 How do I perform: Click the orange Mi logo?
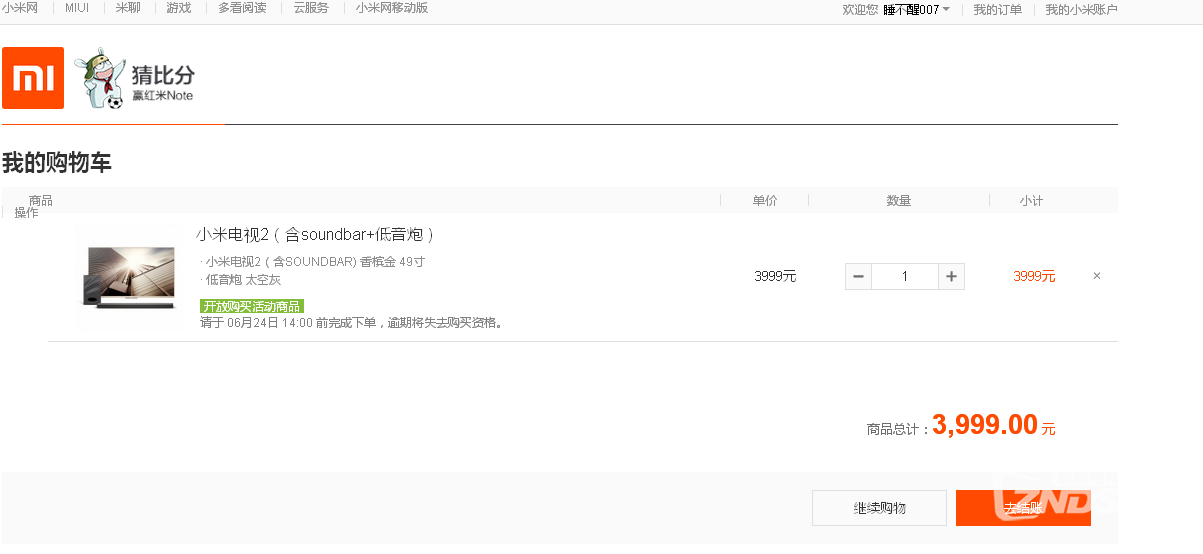click(33, 78)
